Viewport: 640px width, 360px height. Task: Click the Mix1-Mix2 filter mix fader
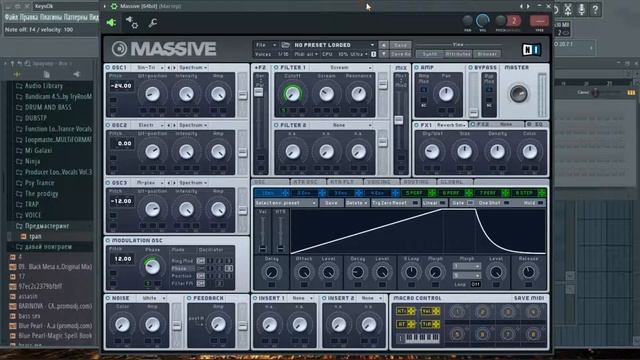pos(399,120)
